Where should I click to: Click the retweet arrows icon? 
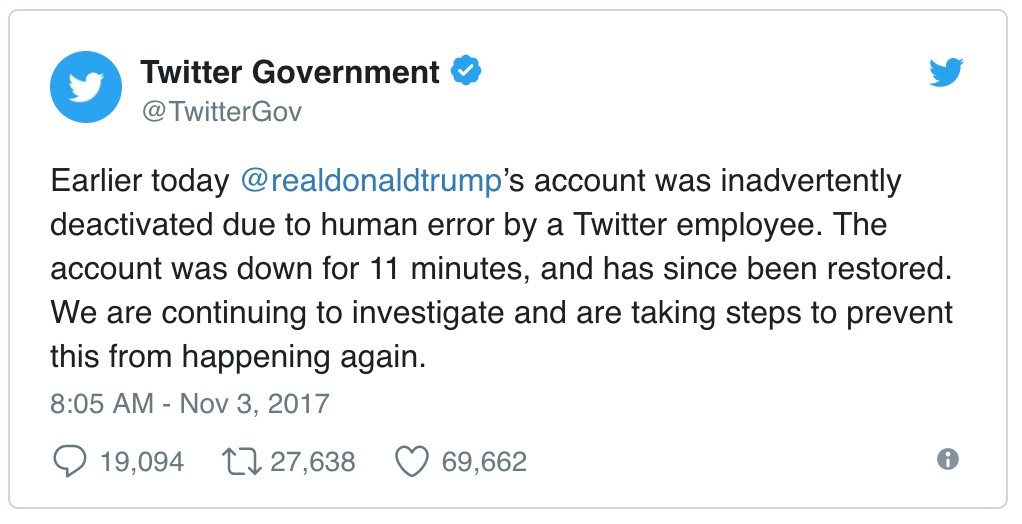tap(241, 461)
